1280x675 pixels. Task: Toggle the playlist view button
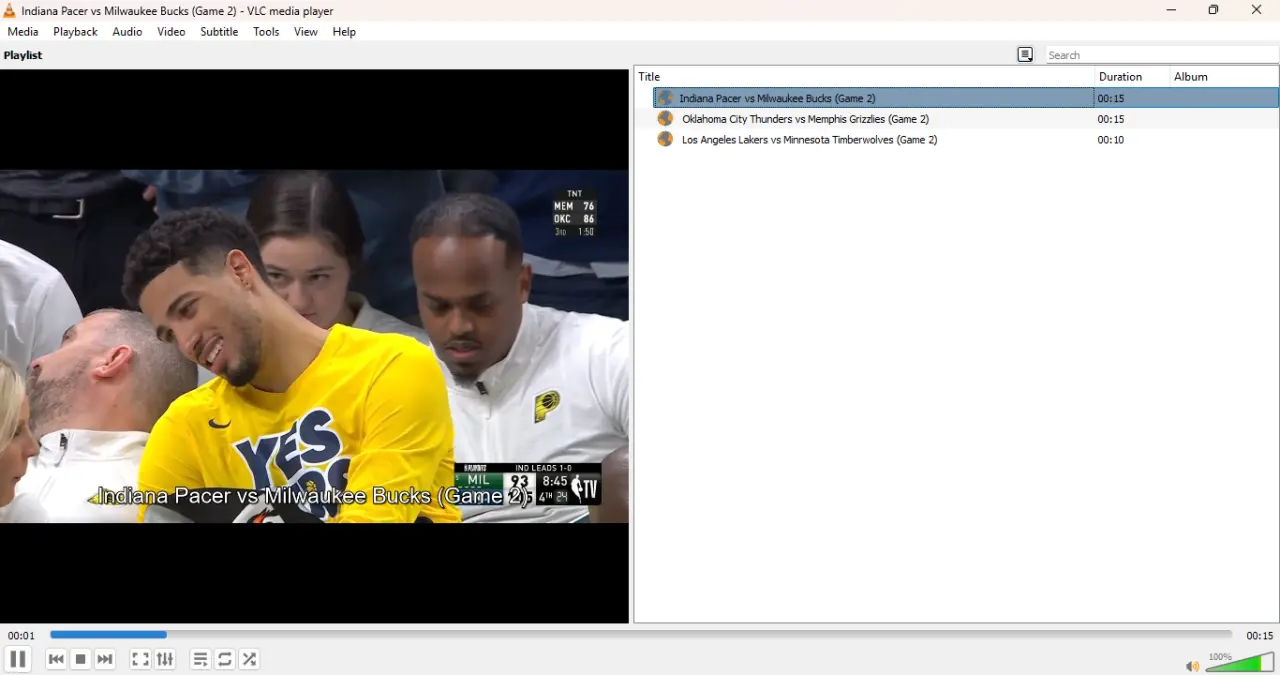(x=200, y=659)
